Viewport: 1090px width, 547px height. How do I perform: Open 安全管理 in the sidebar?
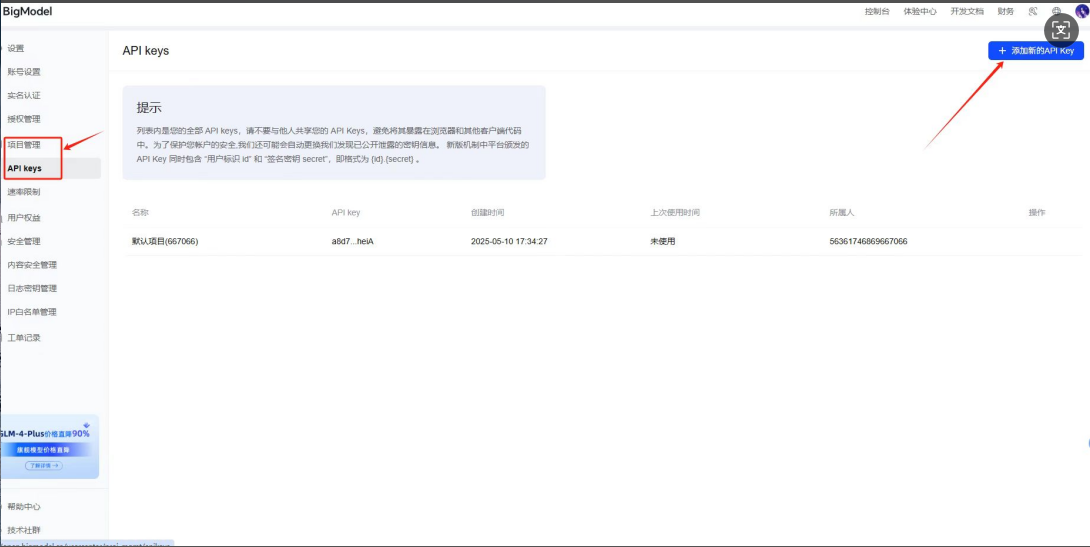pyautogui.click(x=24, y=241)
